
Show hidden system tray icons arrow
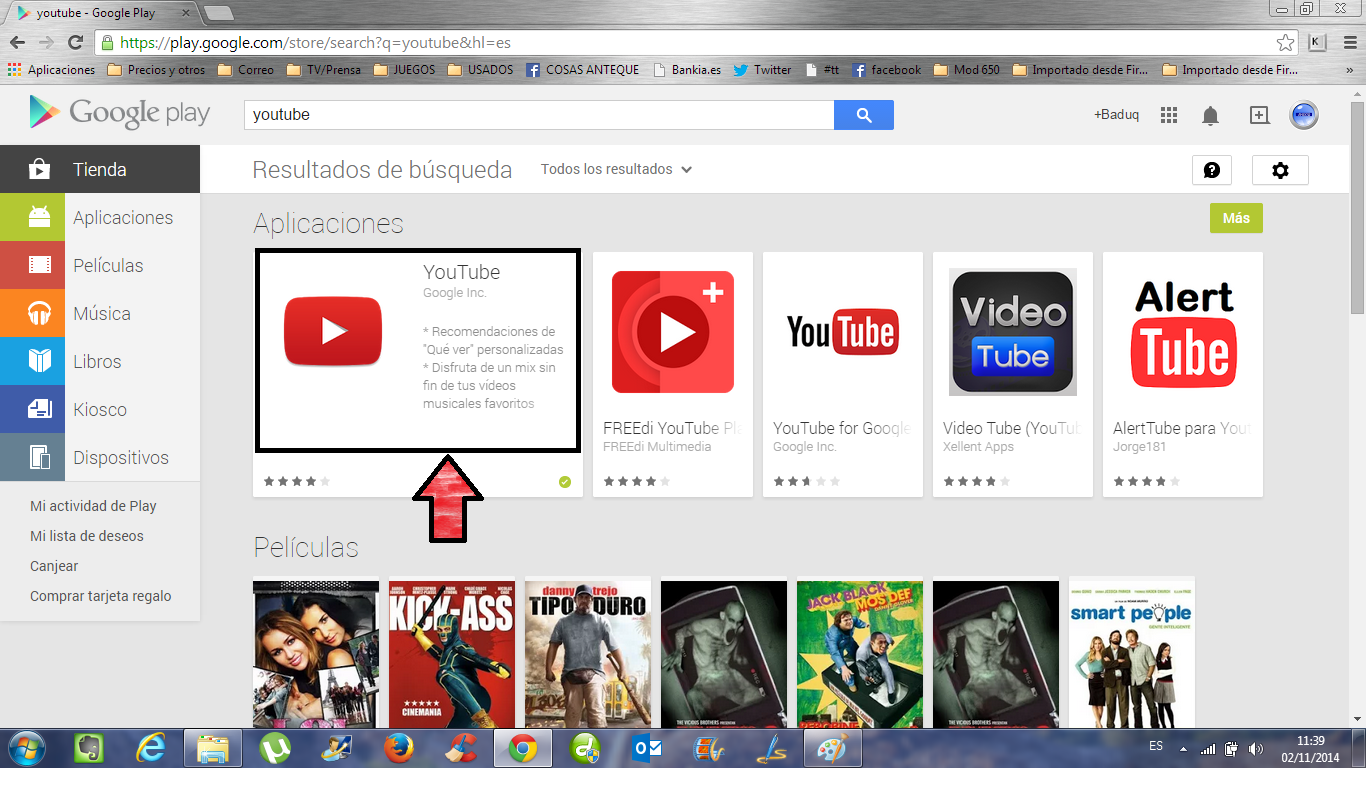[1183, 749]
